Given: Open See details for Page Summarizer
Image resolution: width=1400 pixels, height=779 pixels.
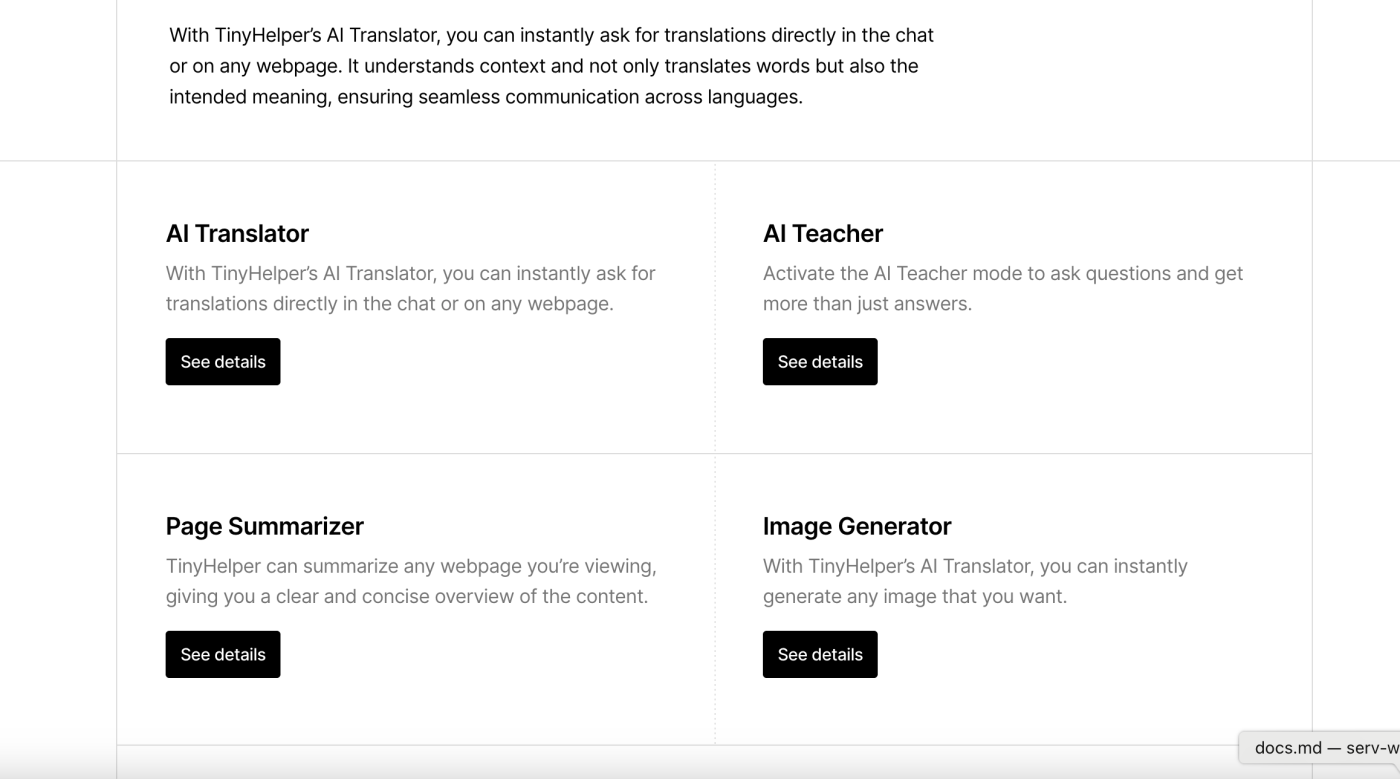Looking at the screenshot, I should coord(222,654).
